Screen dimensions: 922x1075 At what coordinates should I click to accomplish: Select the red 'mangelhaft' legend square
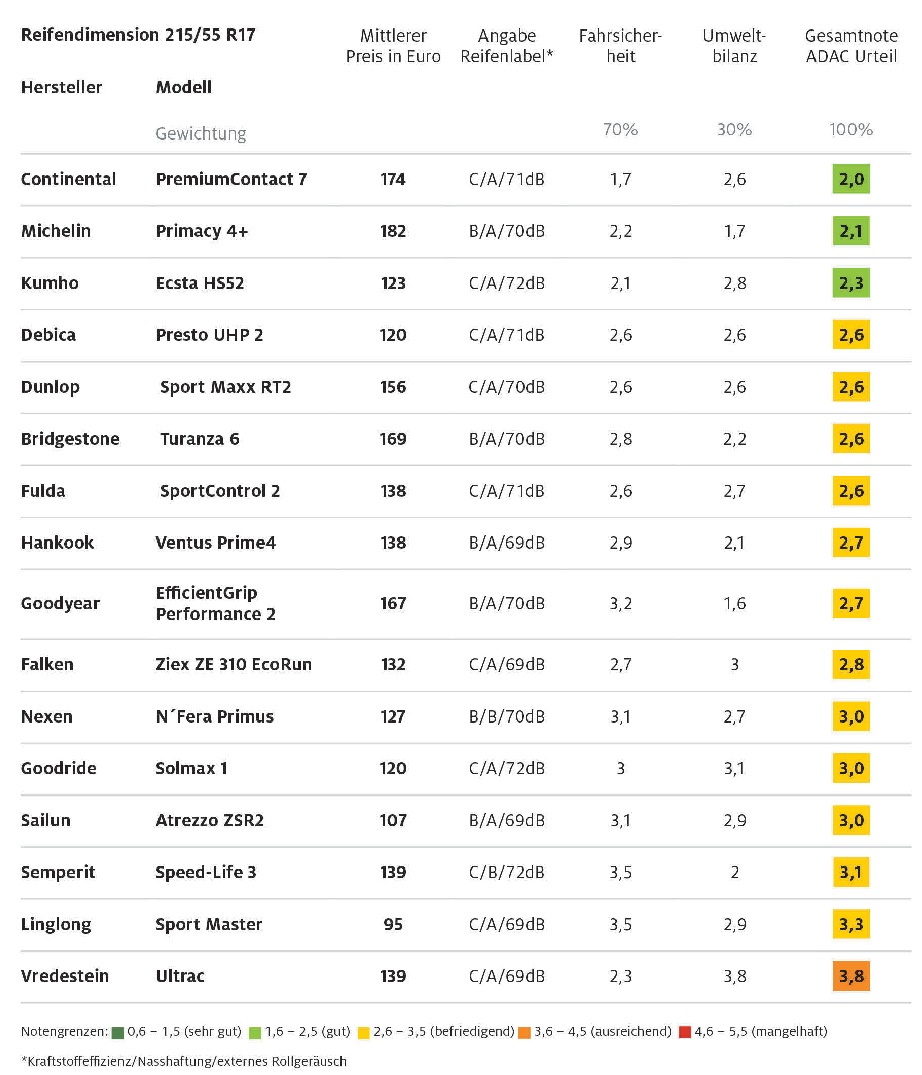coord(684,1032)
